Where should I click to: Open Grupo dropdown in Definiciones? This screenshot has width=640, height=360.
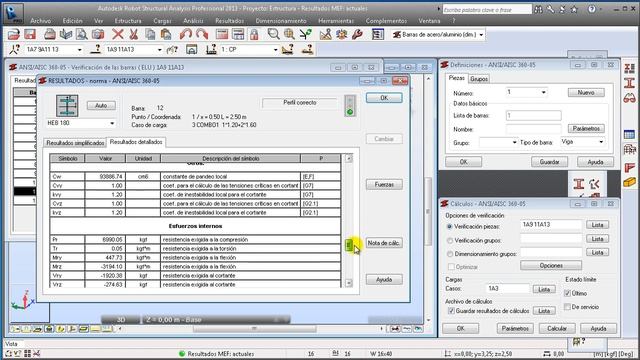514,142
